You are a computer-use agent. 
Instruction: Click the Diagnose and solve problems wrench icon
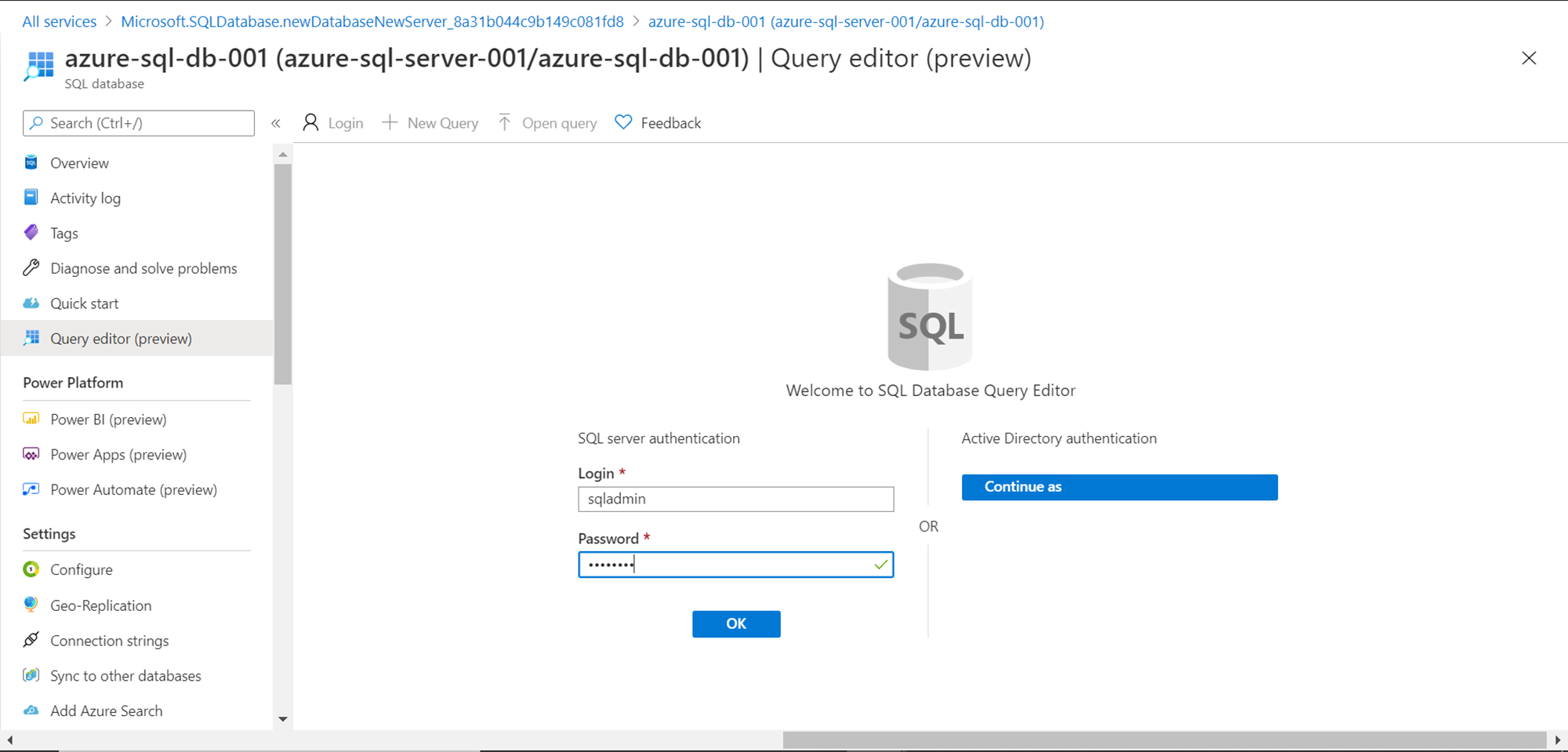tap(31, 268)
